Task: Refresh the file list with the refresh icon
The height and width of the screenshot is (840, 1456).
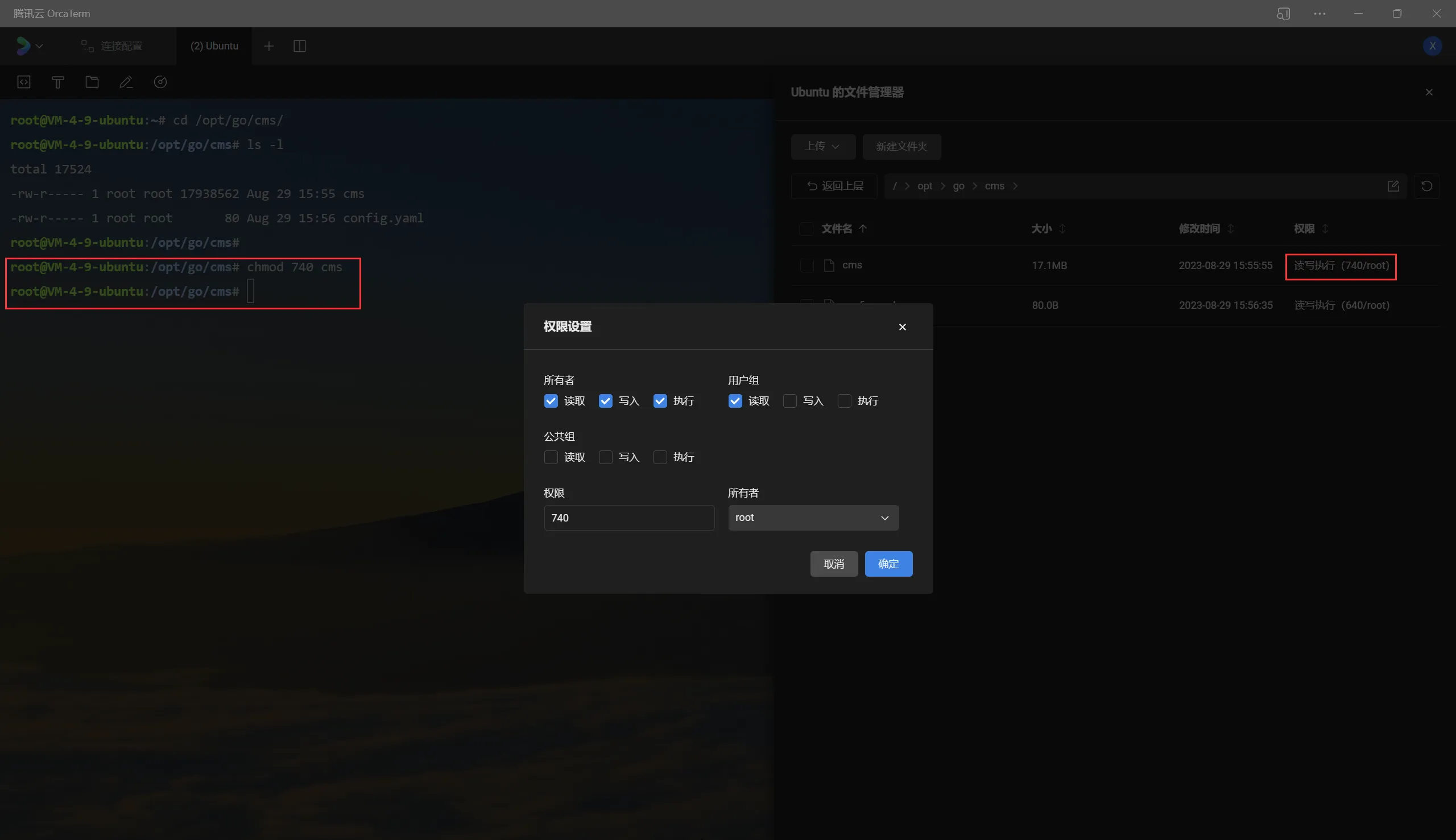Action: click(x=1426, y=186)
